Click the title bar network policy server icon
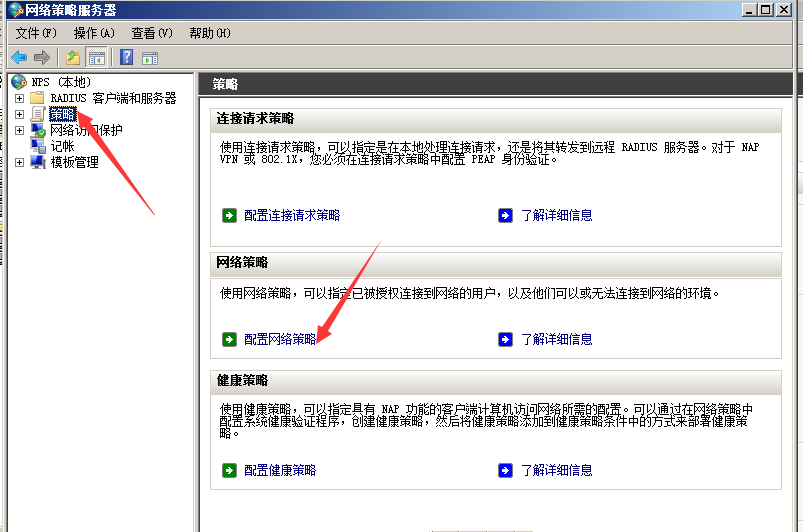The width and height of the screenshot is (803, 532). (x=15, y=10)
